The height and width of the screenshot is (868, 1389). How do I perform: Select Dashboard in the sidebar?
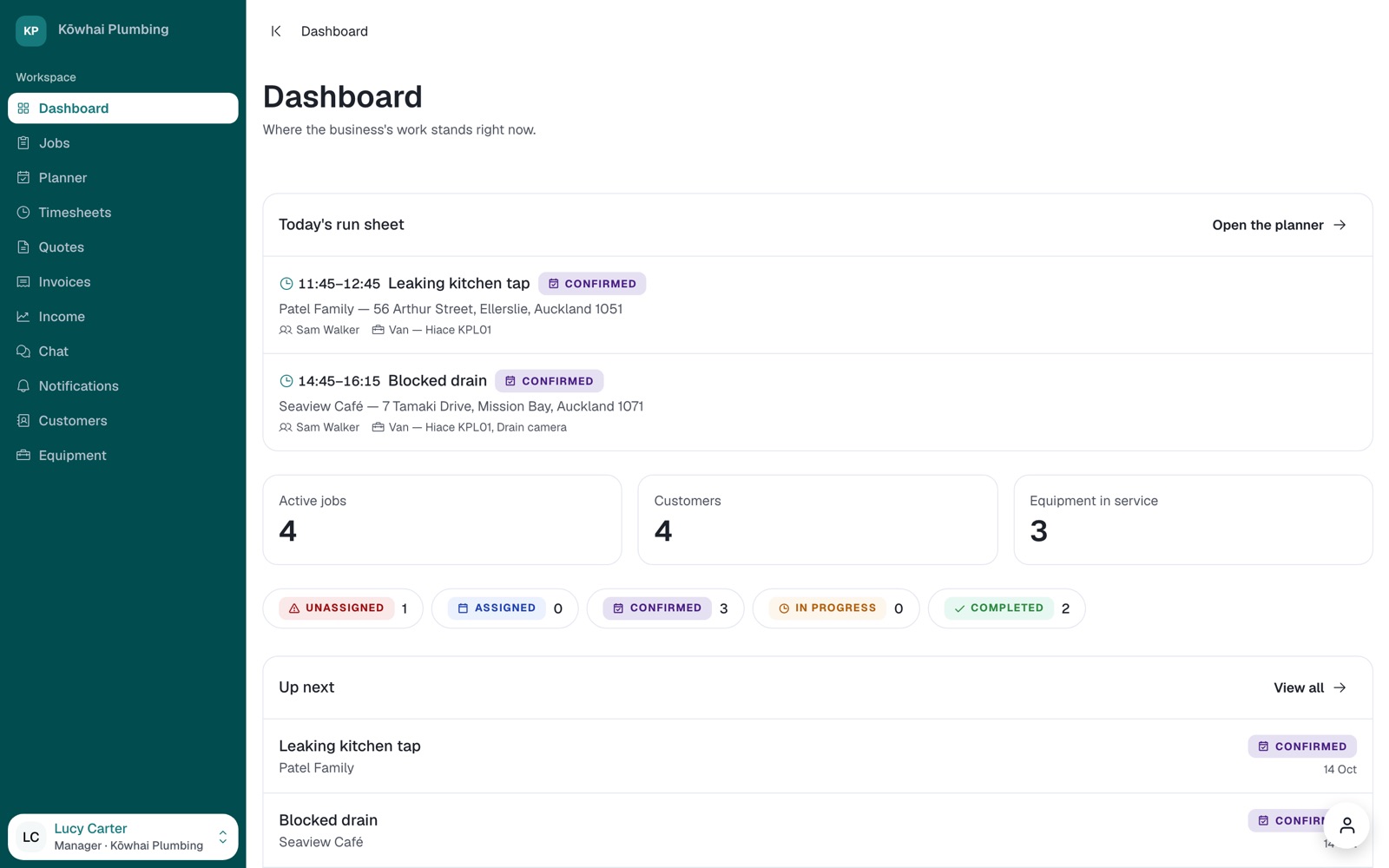pyautogui.click(x=123, y=108)
